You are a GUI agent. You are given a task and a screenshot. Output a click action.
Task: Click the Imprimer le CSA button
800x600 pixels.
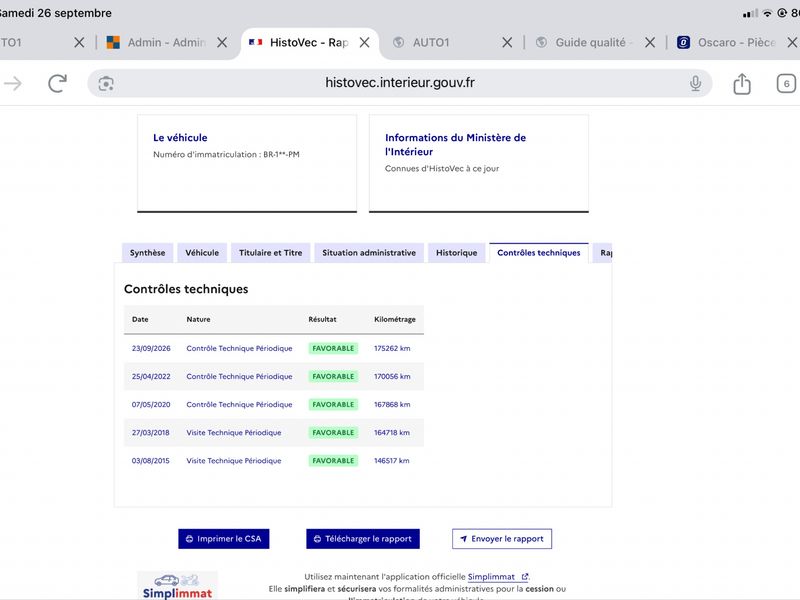(223, 539)
